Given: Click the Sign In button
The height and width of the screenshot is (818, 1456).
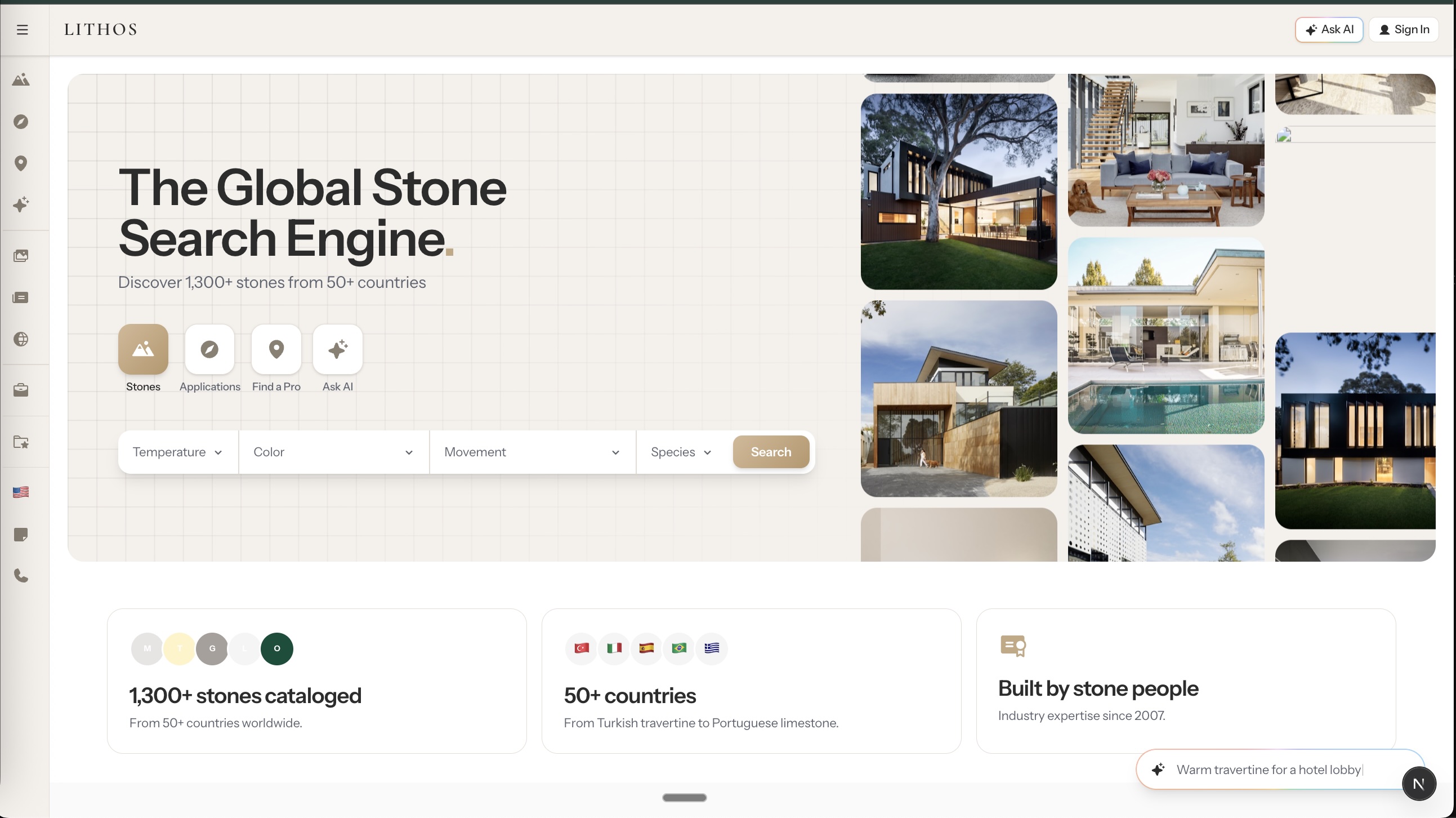Looking at the screenshot, I should [x=1404, y=29].
